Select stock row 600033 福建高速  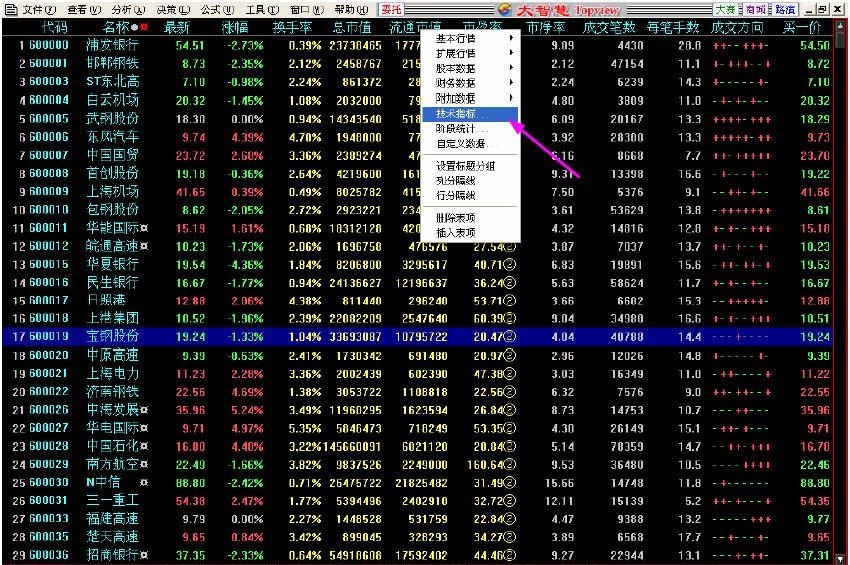click(419, 519)
